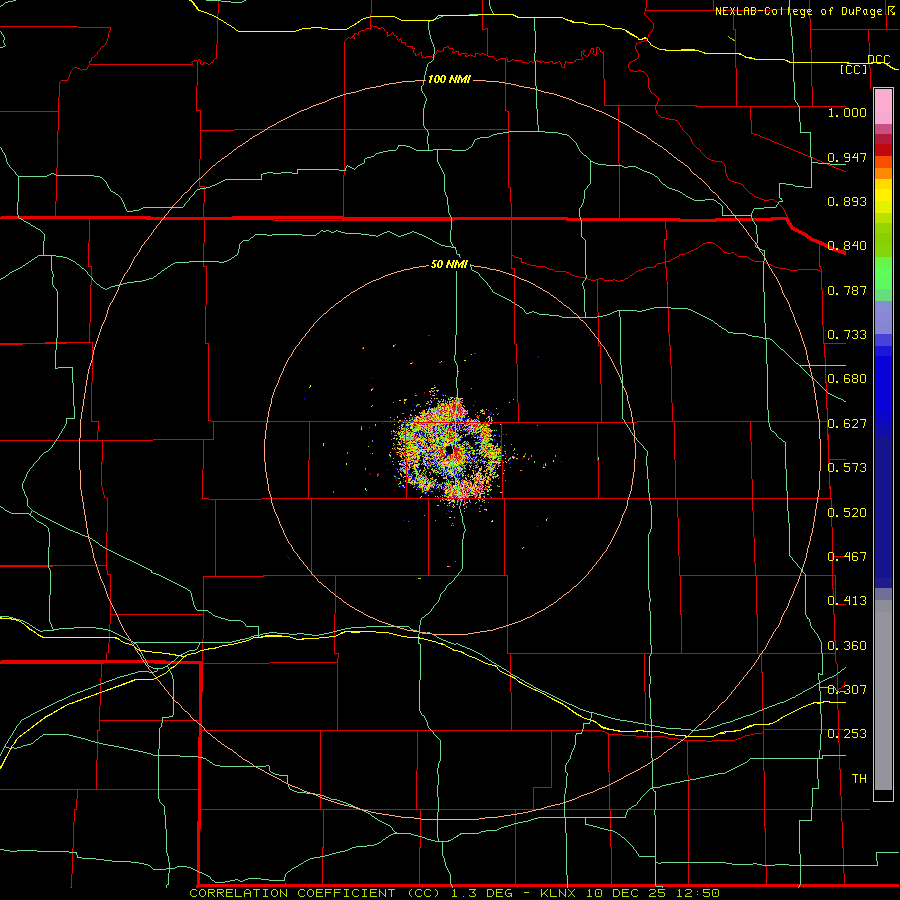900x900 pixels.
Task: Select the 0.467 scale value
Action: [847, 557]
